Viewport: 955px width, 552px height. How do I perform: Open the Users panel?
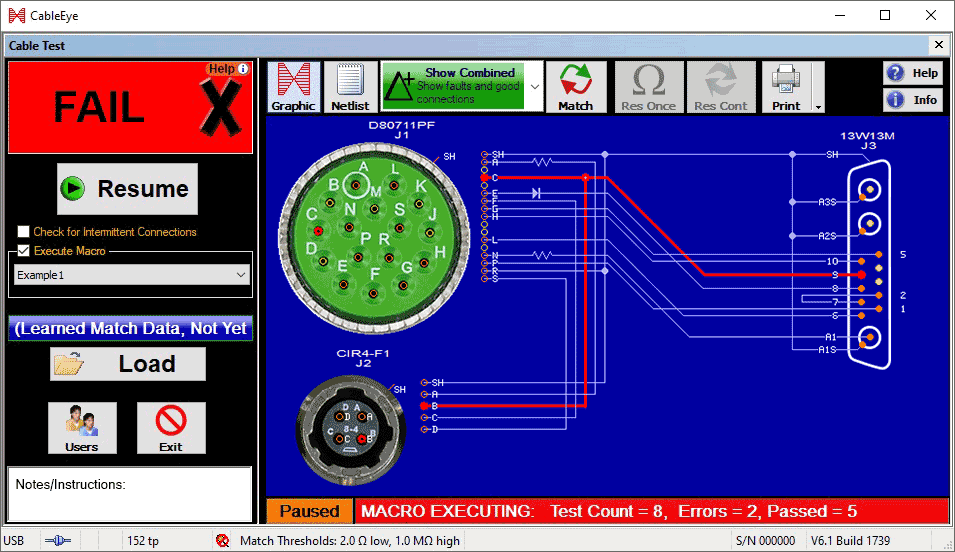pos(82,428)
